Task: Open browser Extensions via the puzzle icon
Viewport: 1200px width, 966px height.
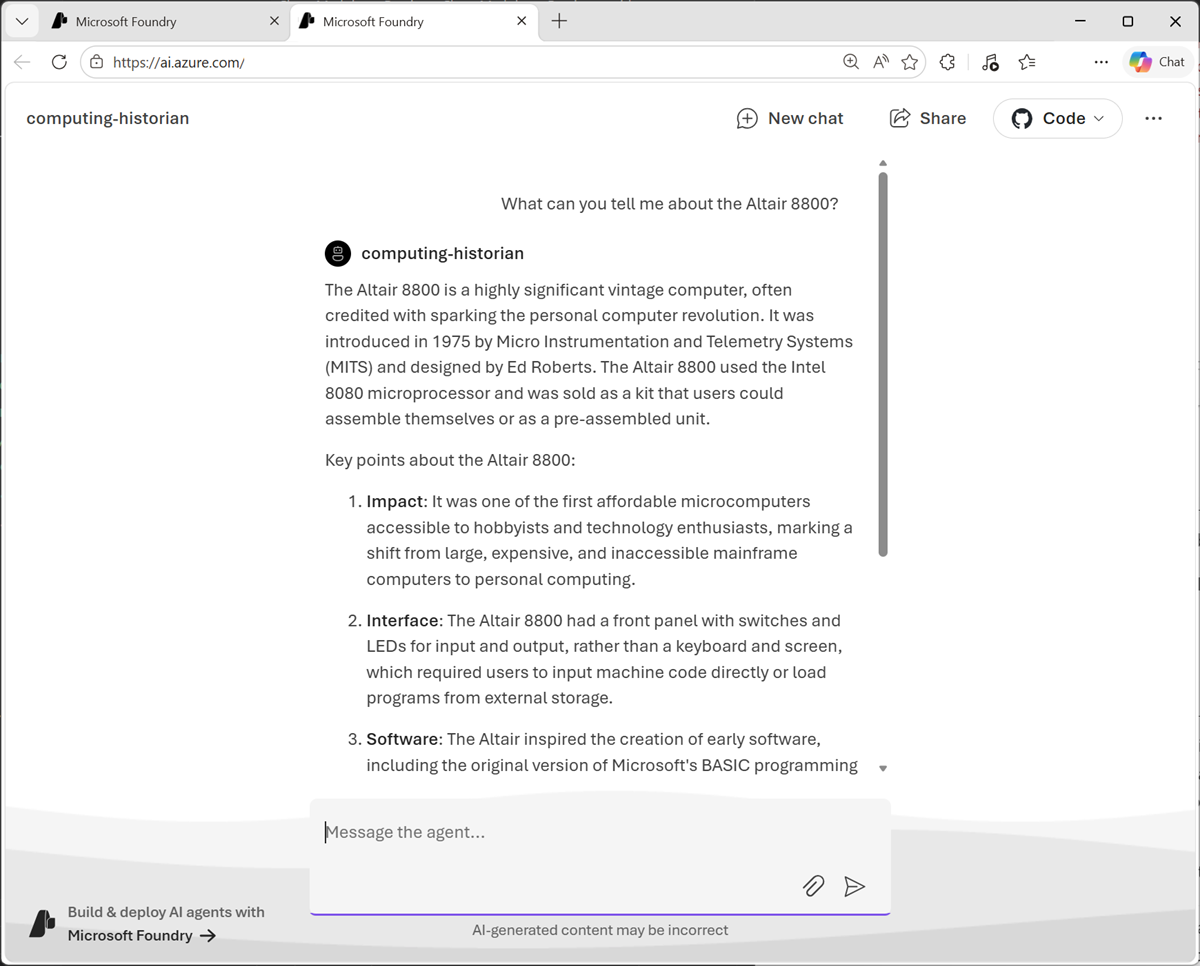Action: (x=947, y=61)
